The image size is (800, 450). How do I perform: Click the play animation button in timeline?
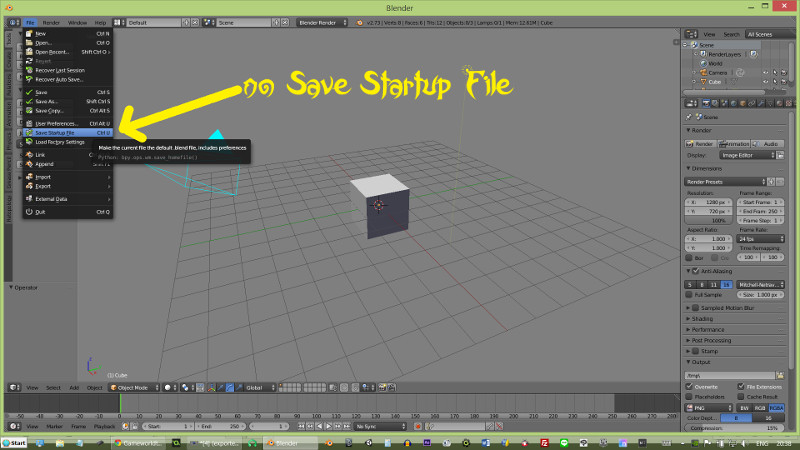329,427
